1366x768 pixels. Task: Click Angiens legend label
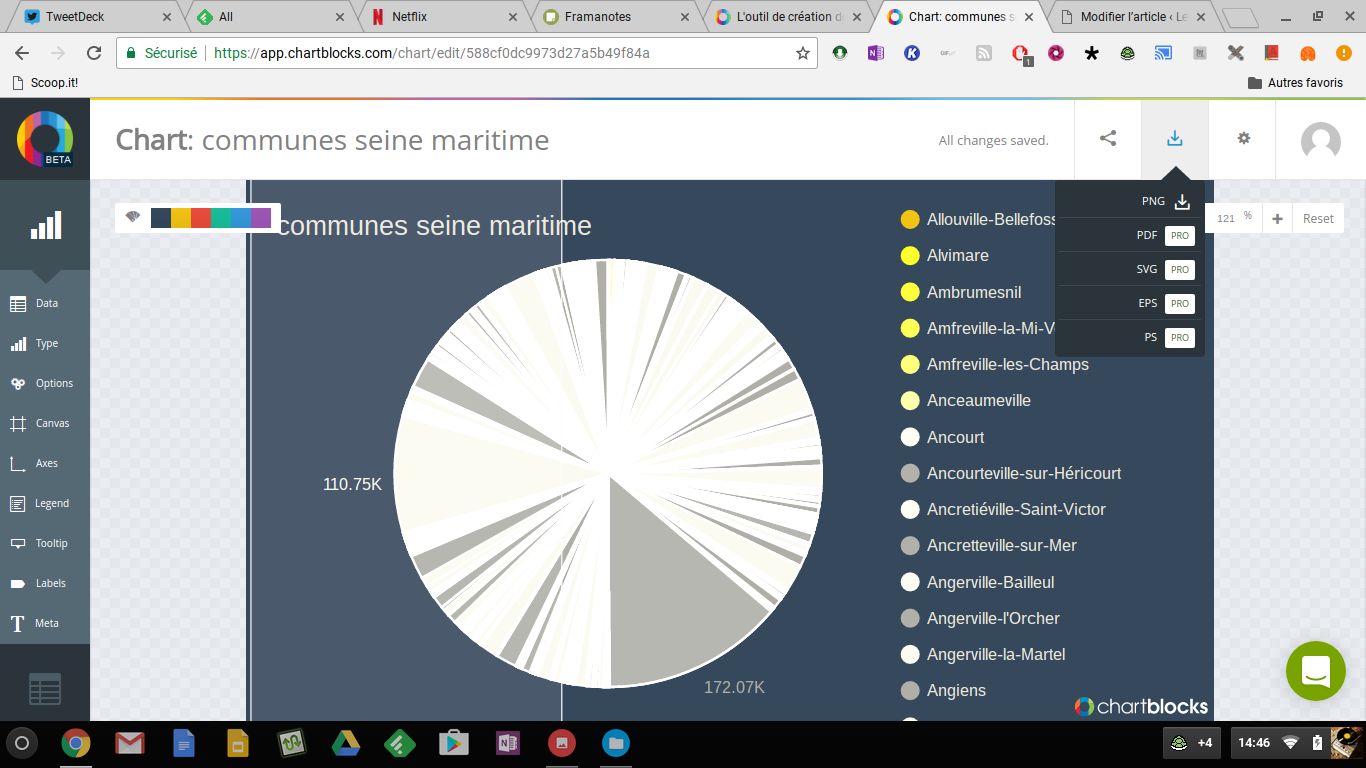(x=956, y=690)
